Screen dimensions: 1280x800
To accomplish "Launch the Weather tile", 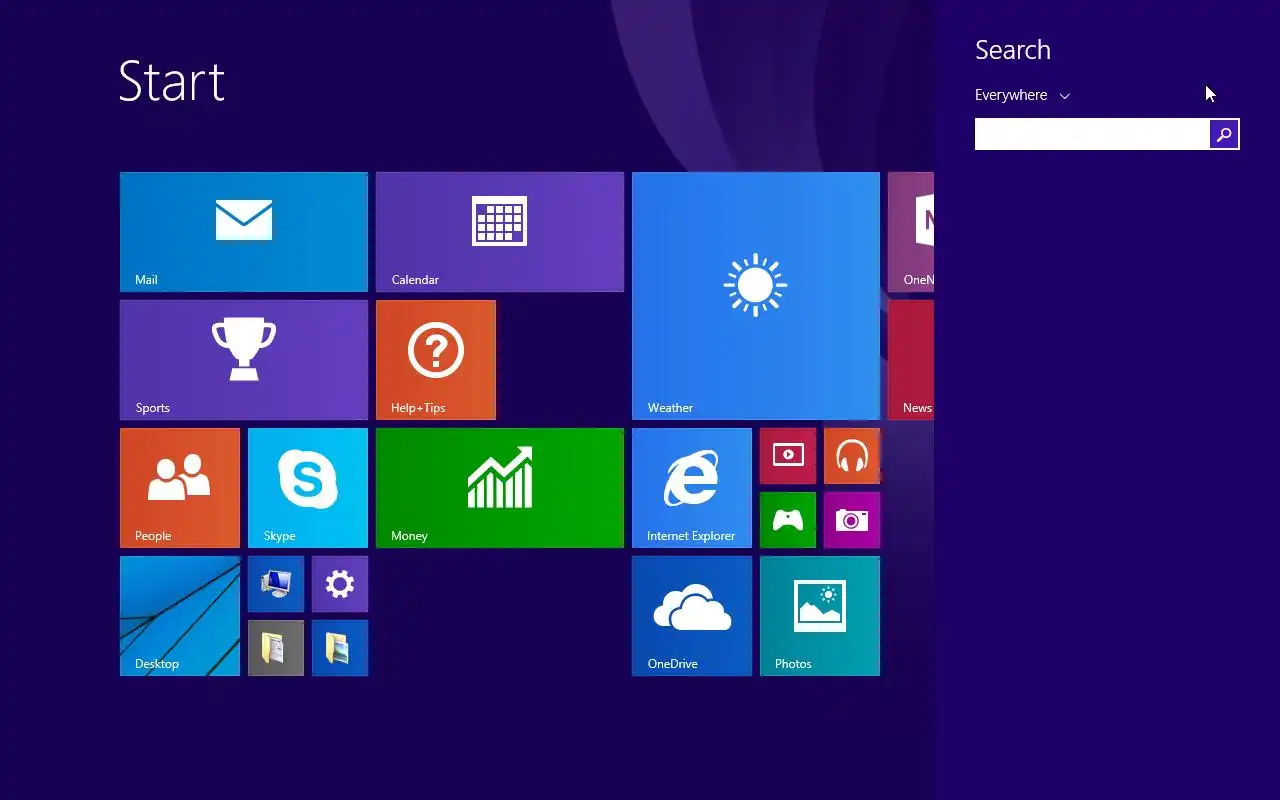I will (756, 296).
